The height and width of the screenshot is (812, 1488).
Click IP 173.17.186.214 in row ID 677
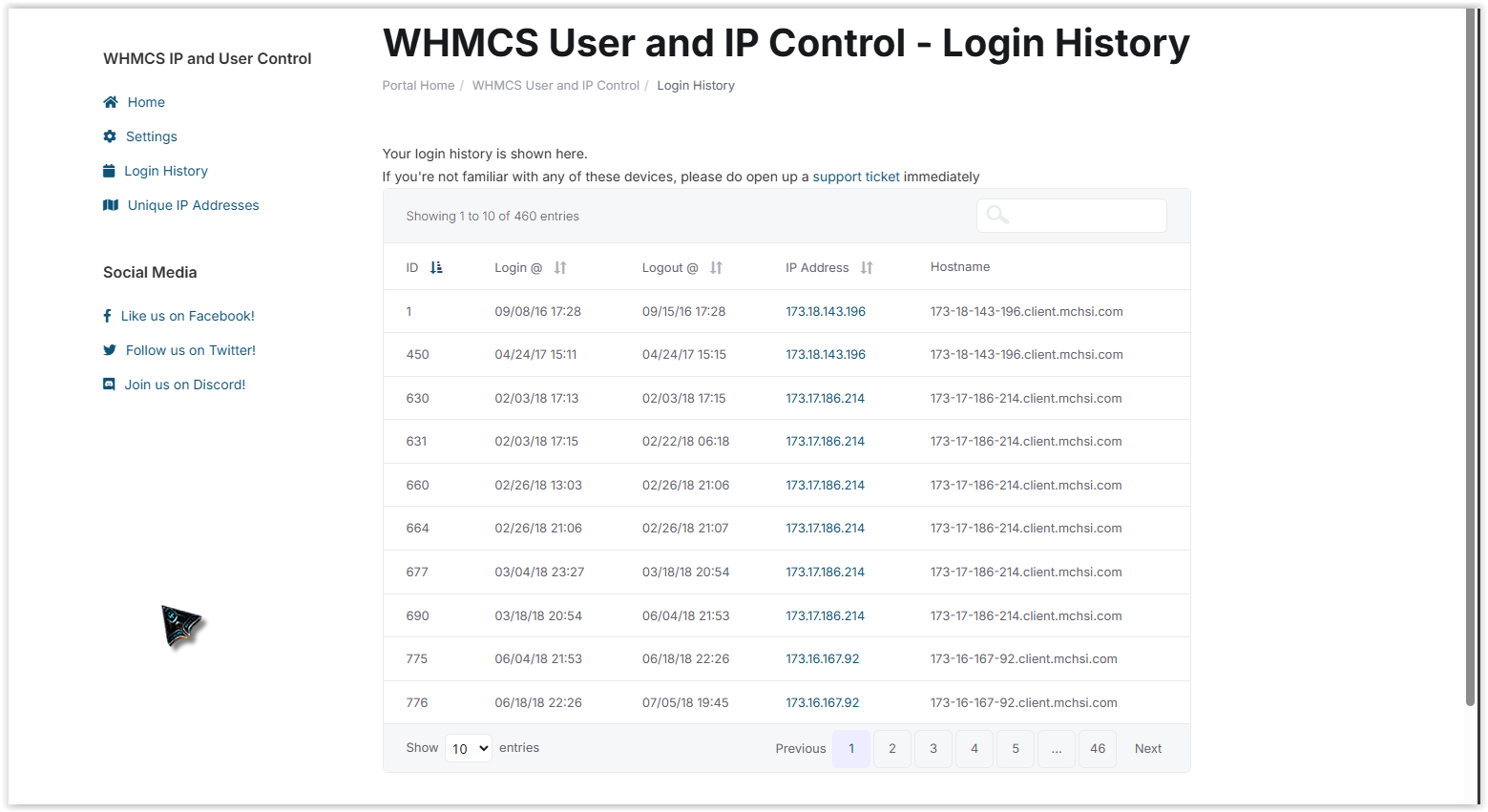[825, 572]
